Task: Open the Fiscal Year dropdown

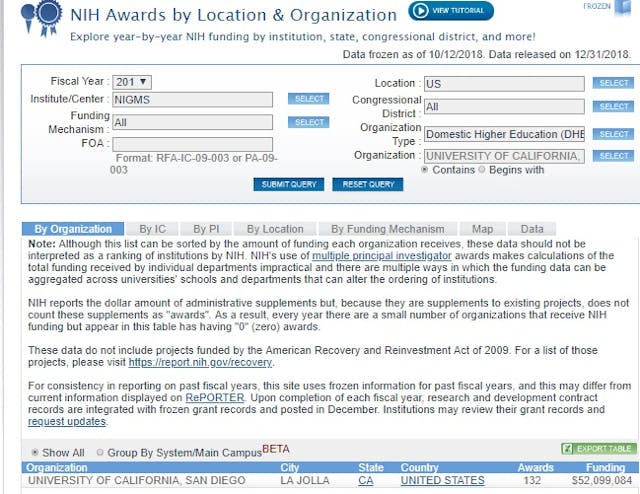Action: [132, 82]
